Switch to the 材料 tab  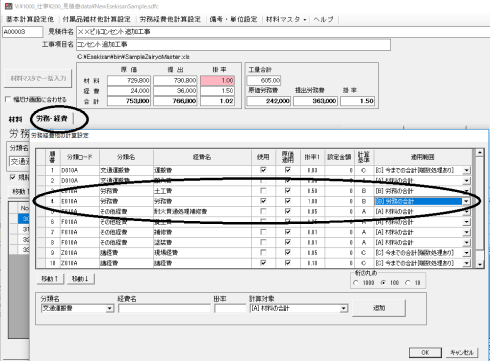pyautogui.click(x=15, y=119)
